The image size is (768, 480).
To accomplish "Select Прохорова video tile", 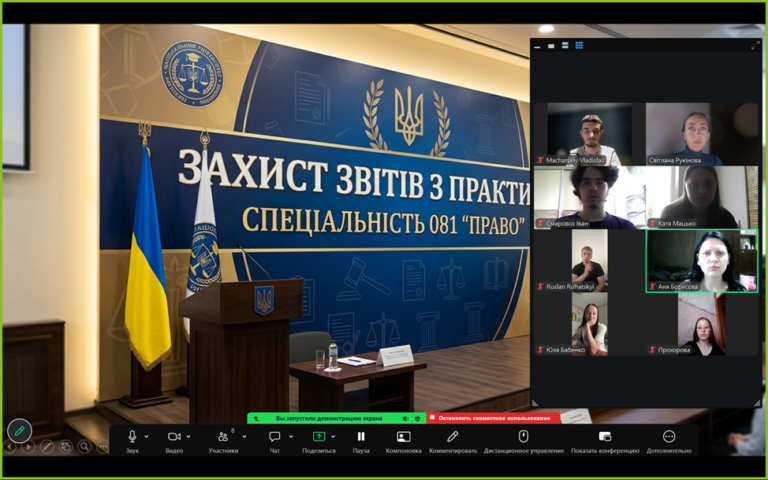I will (702, 324).
